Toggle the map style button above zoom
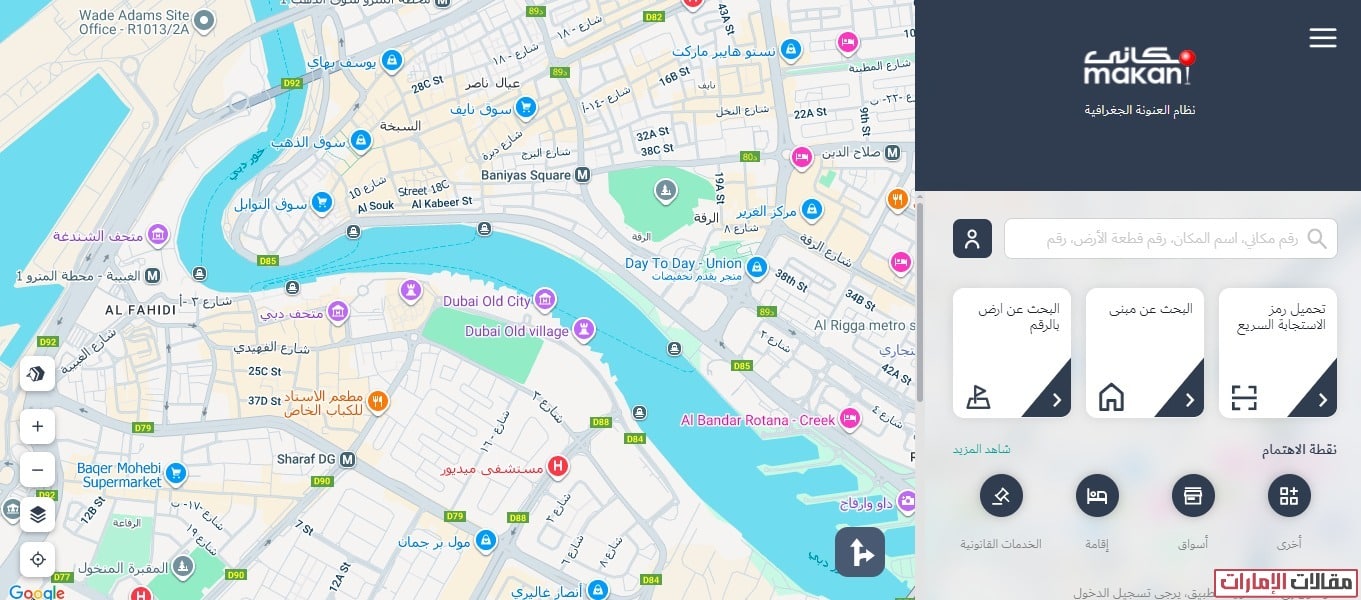 (x=38, y=373)
